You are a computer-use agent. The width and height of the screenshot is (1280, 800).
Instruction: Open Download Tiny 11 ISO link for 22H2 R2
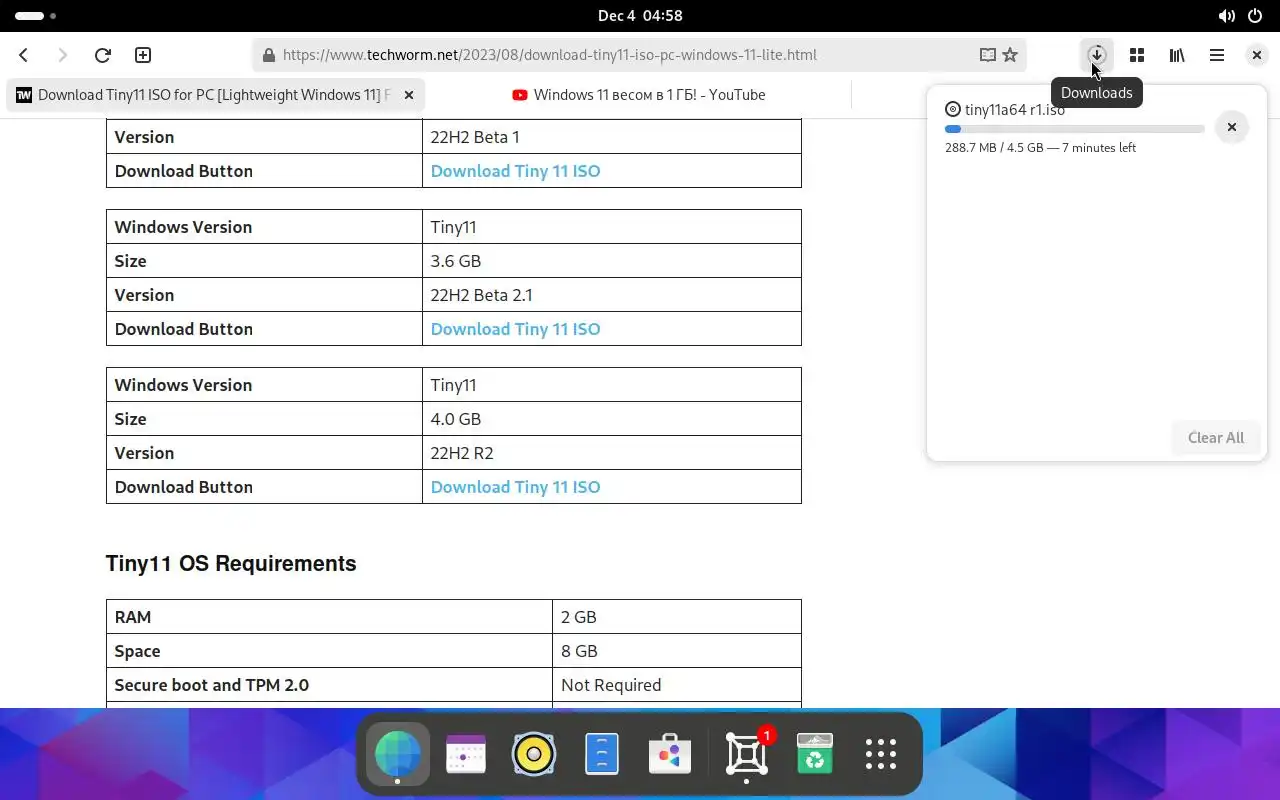[x=515, y=487]
